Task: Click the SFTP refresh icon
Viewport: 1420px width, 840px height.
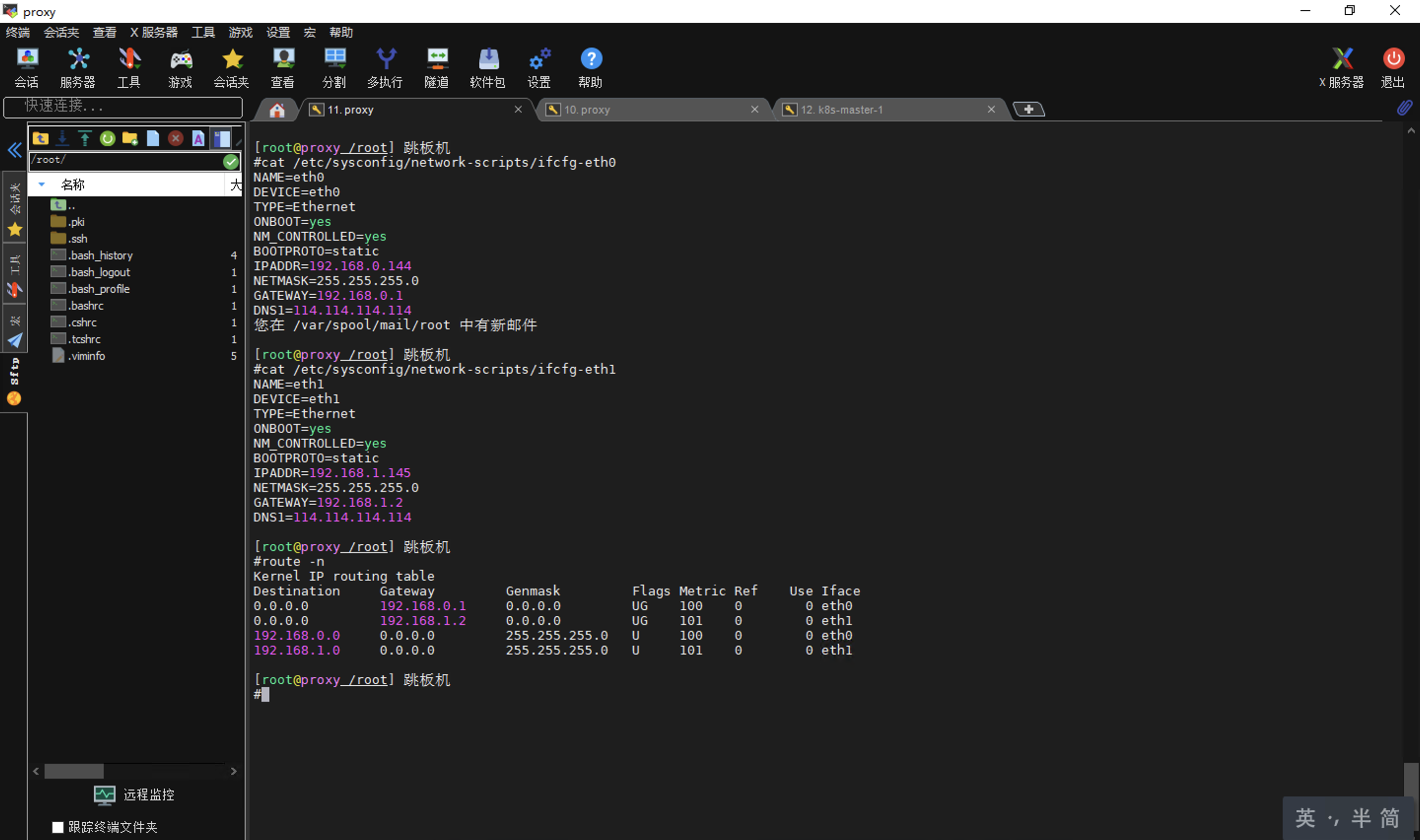Action: coord(107,138)
